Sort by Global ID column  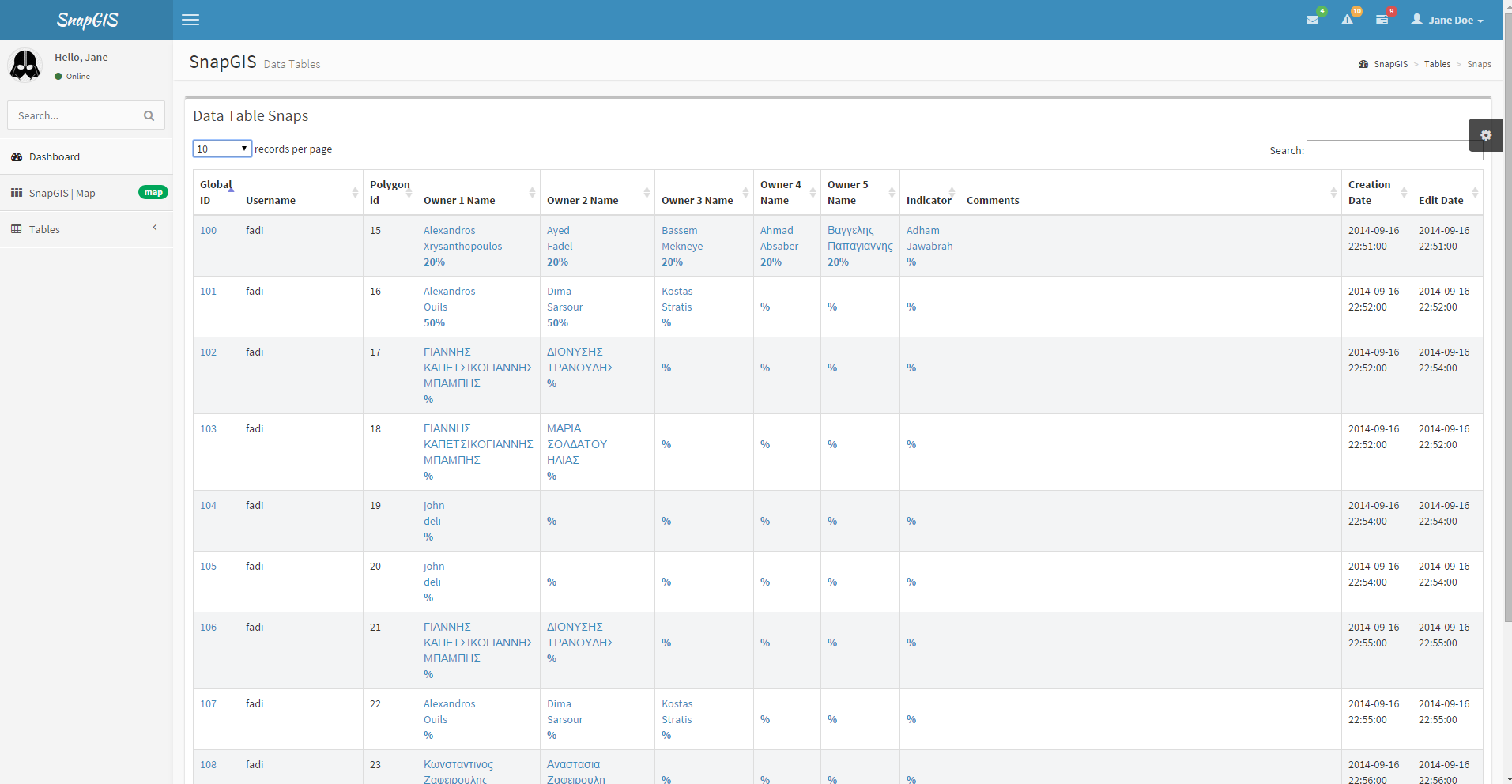point(216,192)
